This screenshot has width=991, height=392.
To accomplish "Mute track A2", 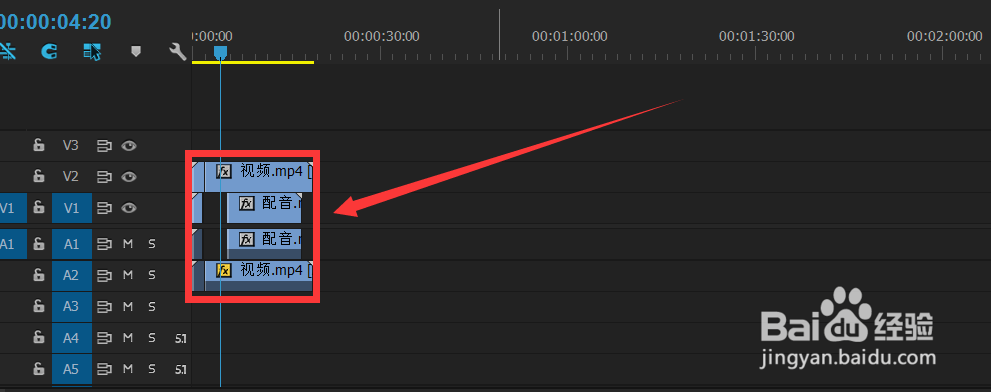I will click(128, 275).
